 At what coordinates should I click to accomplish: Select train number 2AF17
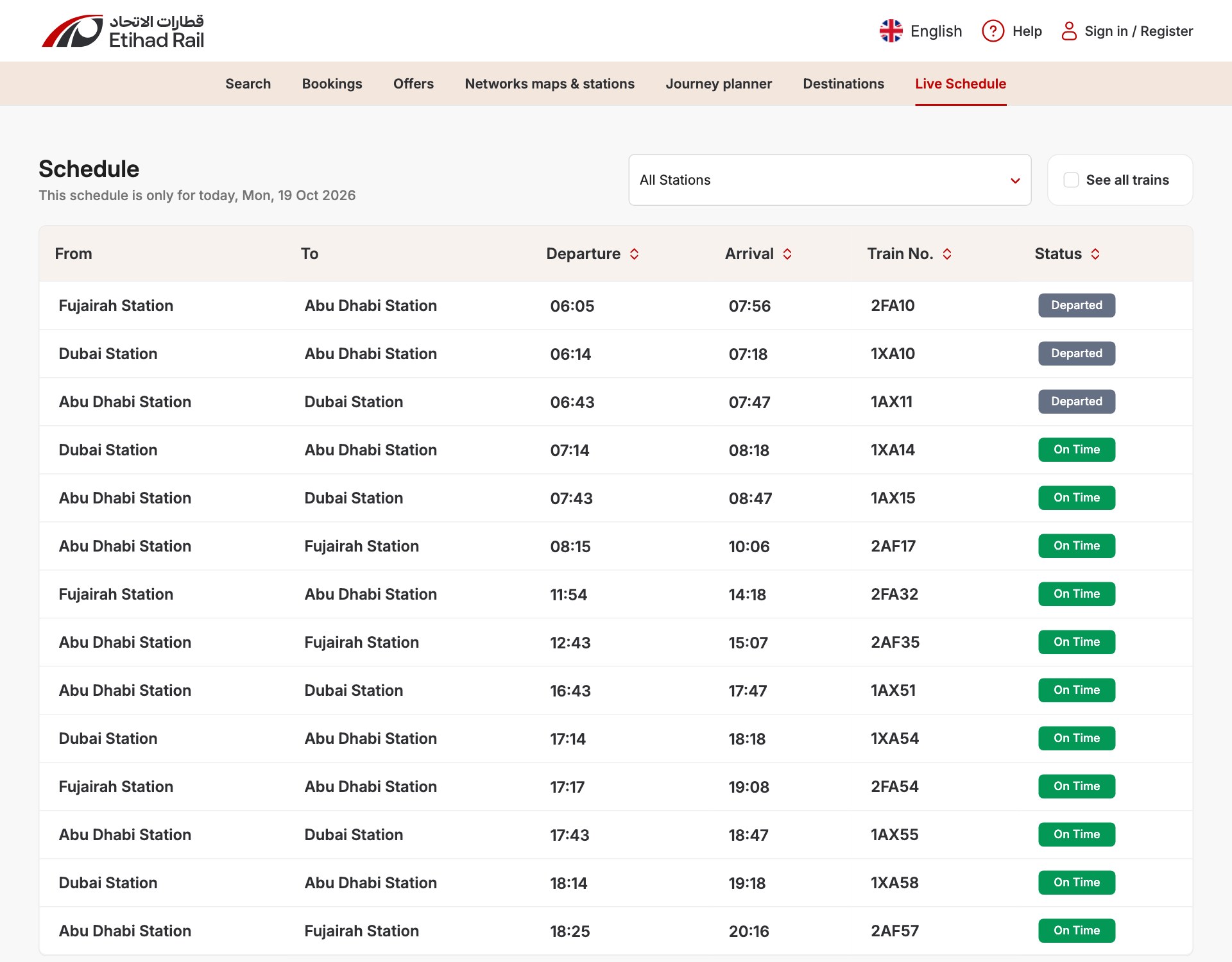point(893,546)
